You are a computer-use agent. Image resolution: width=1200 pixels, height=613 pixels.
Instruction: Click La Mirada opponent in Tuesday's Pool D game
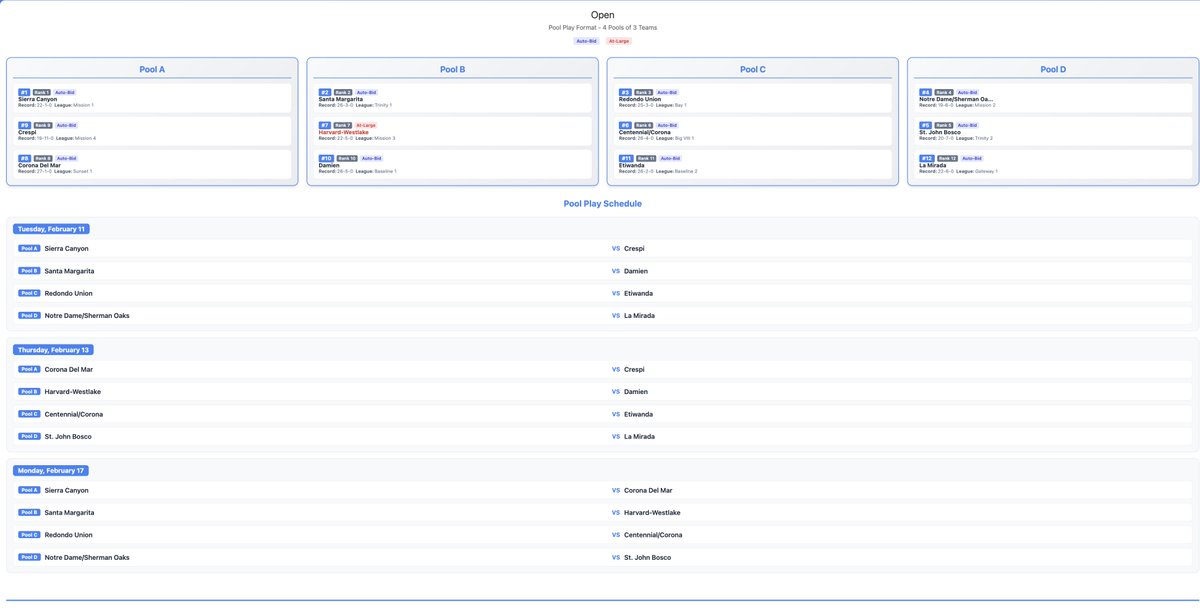(x=640, y=316)
